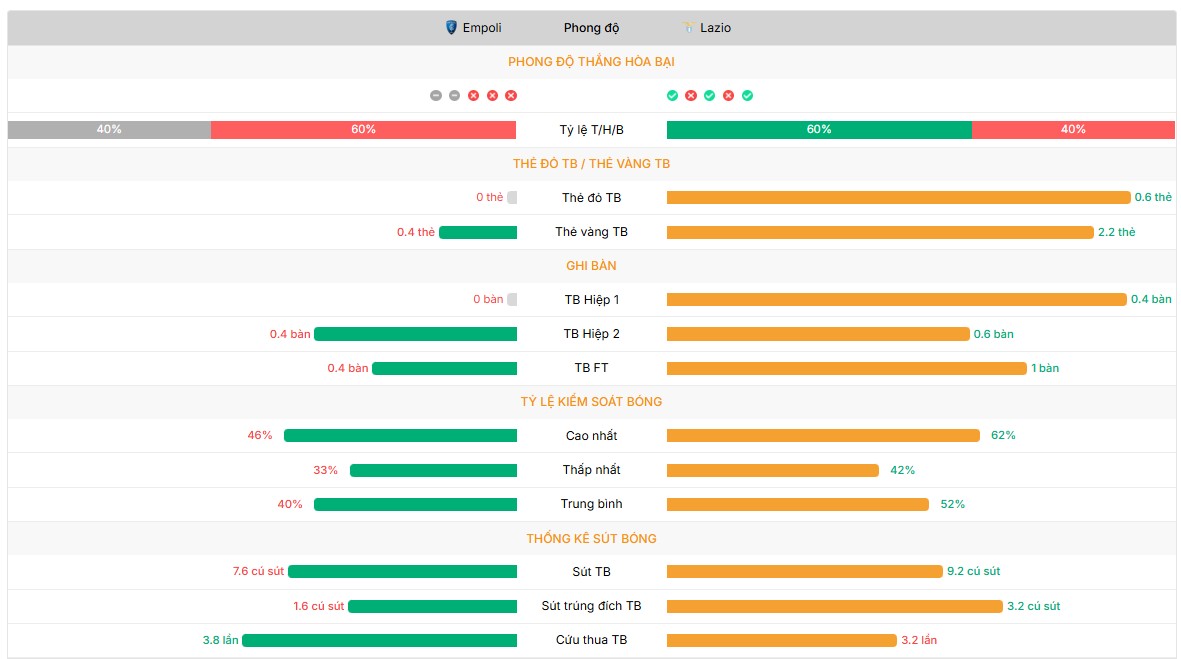
Task: Click Empoli's 3.8 lần saves bar
Action: (380, 640)
